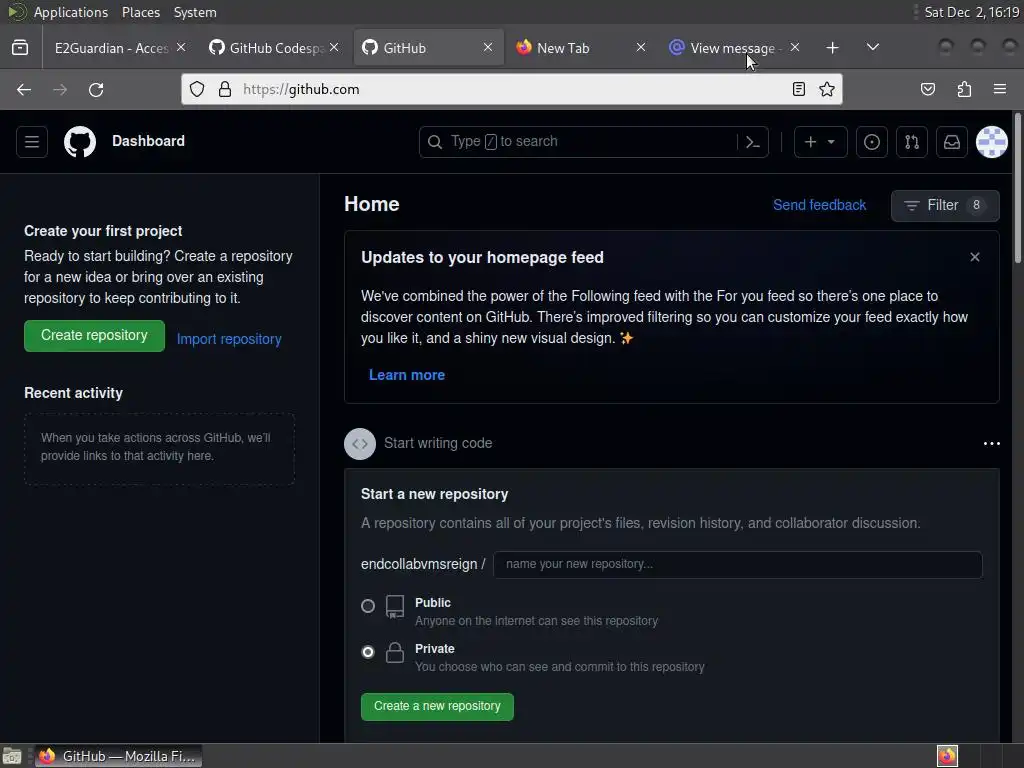The image size is (1024, 768).
Task: Open the feed options three-dot menu
Action: (991, 443)
